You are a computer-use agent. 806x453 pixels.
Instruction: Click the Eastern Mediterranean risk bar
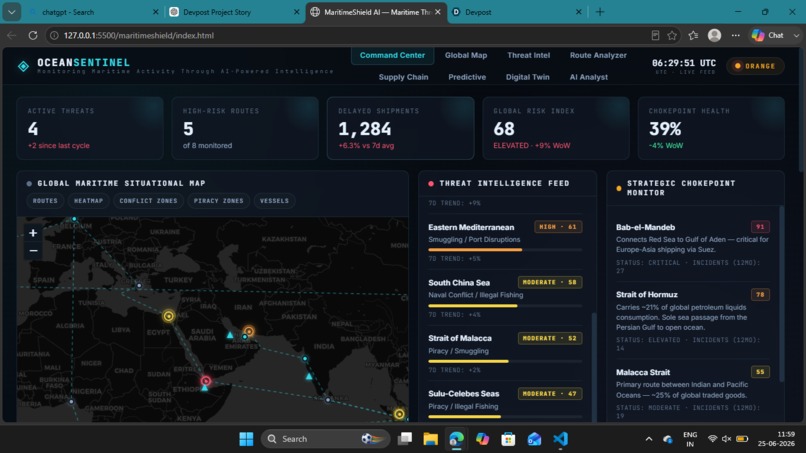505,250
